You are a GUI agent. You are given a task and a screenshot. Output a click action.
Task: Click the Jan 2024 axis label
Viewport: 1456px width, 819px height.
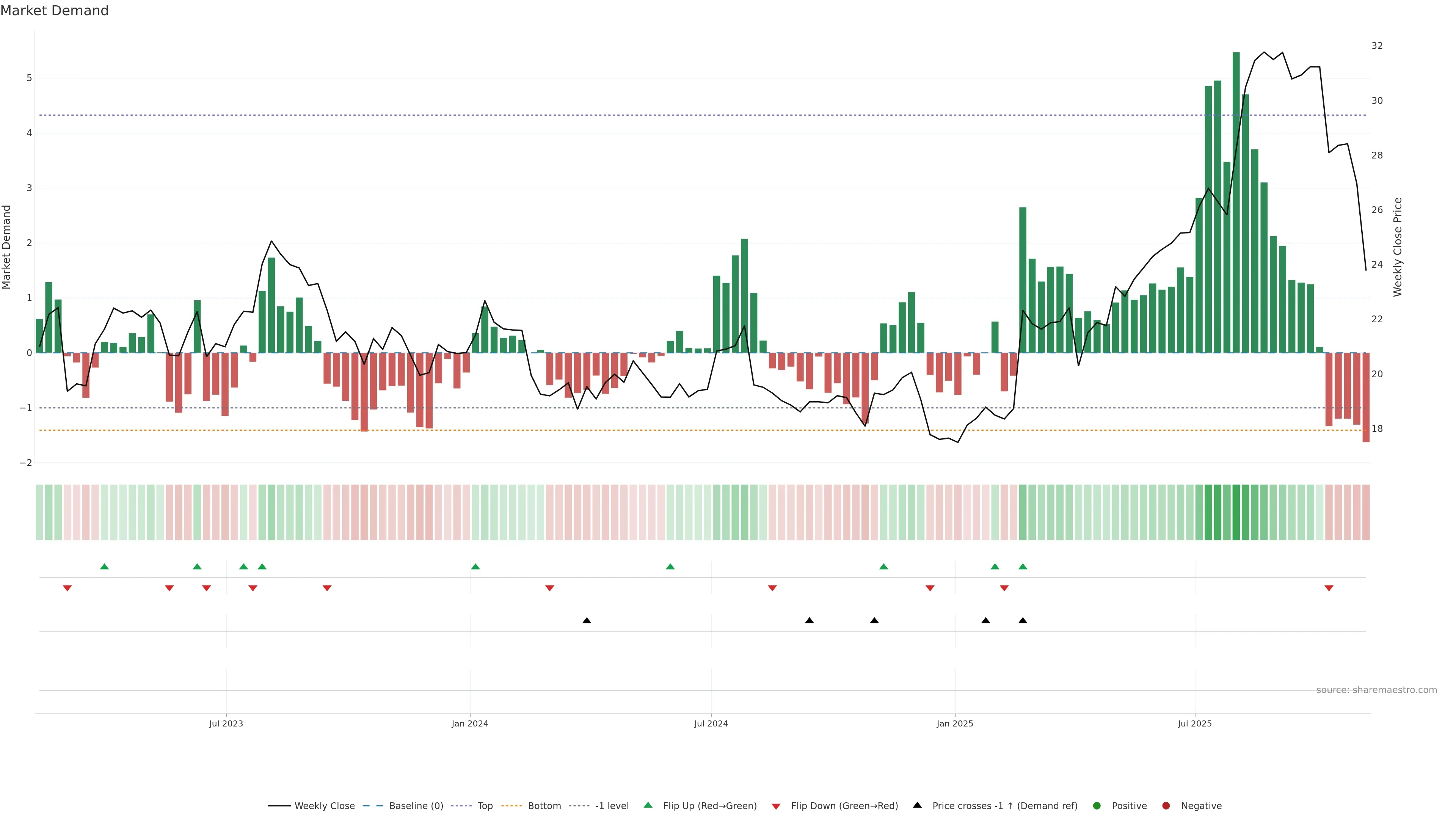pyautogui.click(x=470, y=723)
